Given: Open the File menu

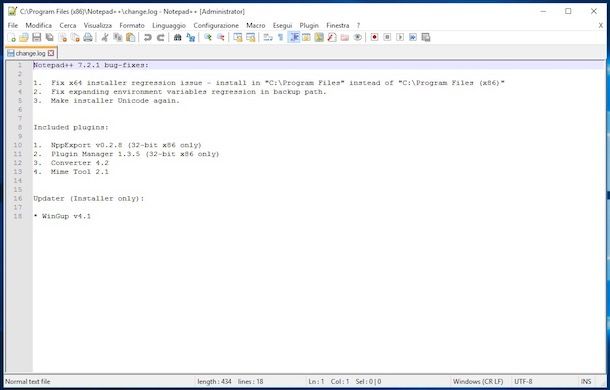Looking at the screenshot, I should [x=13, y=25].
